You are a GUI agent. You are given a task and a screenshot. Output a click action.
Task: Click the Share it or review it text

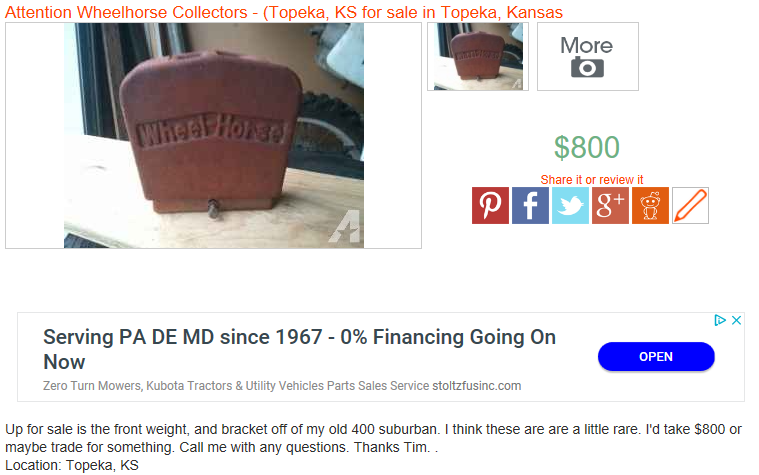pyautogui.click(x=592, y=180)
